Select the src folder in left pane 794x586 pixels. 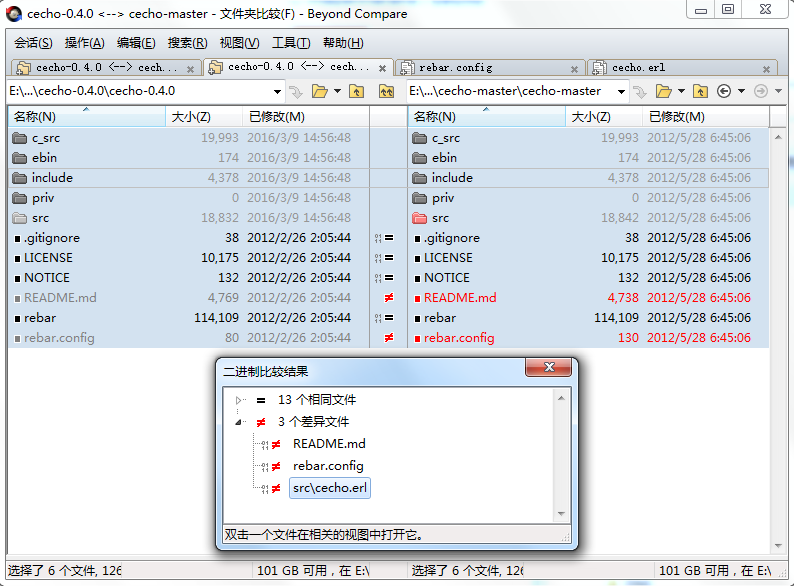(x=188, y=218)
